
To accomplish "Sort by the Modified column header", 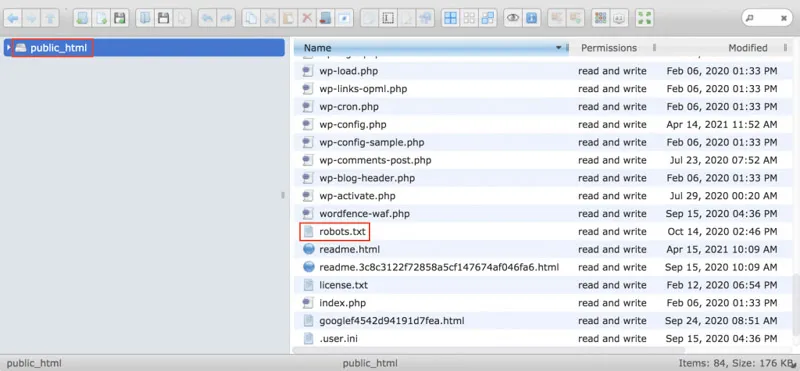I will click(x=747, y=48).
